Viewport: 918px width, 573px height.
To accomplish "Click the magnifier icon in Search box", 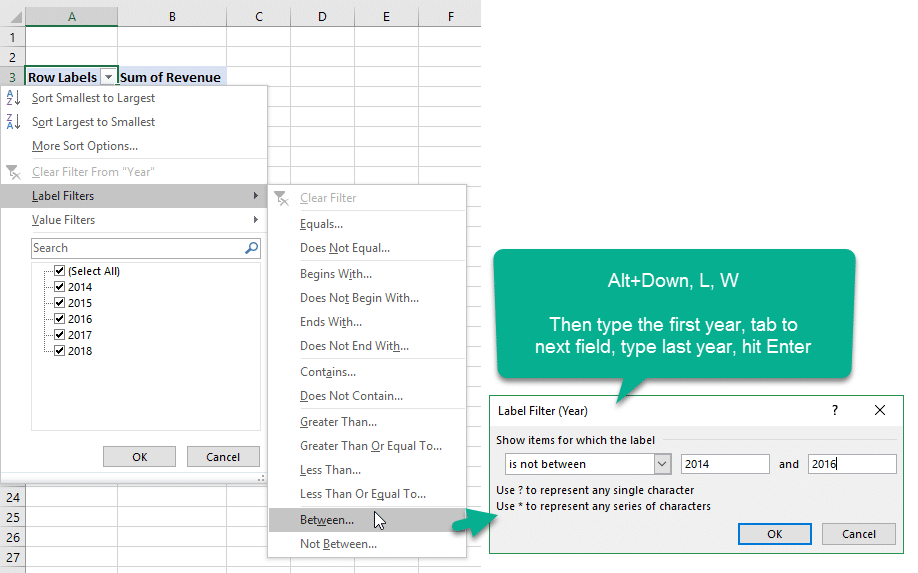I will pos(251,248).
